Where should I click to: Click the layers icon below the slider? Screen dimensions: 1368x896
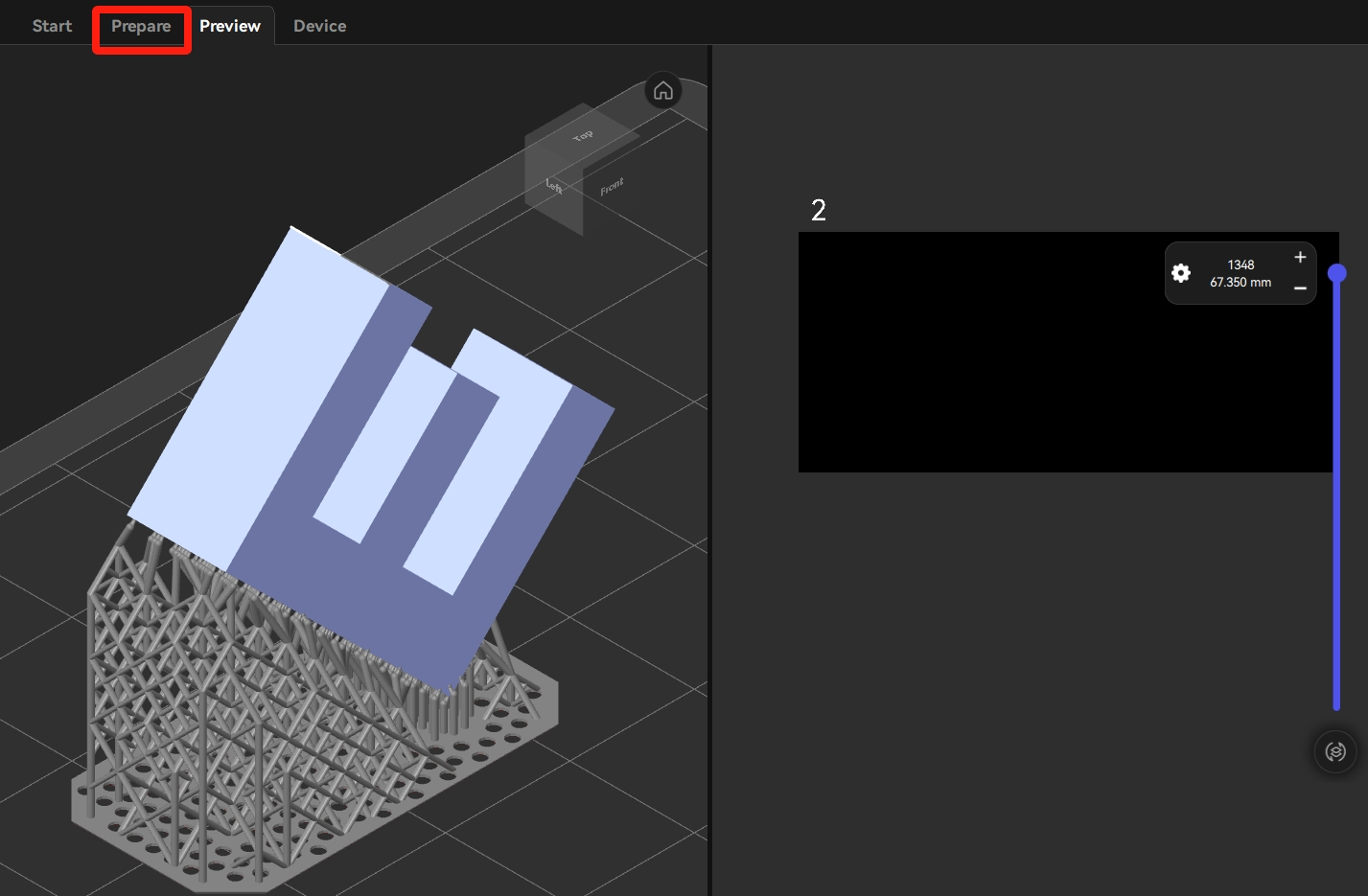point(1335,752)
